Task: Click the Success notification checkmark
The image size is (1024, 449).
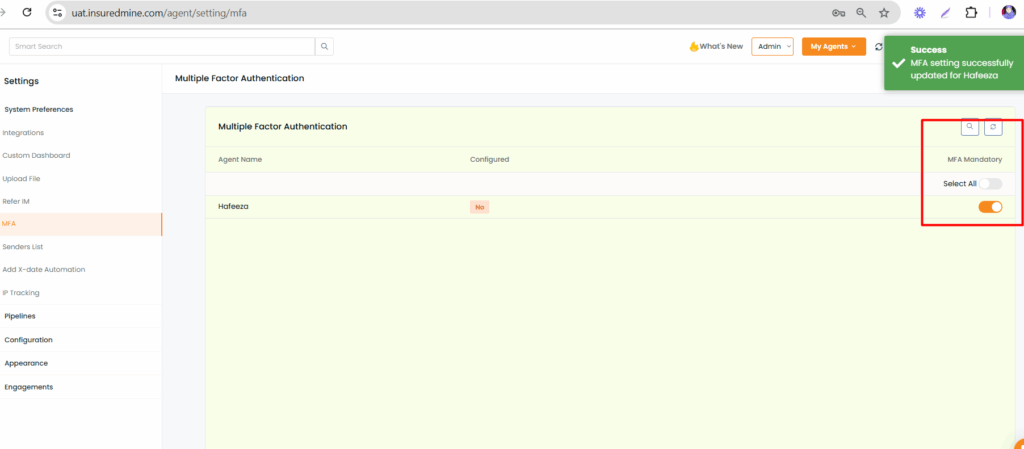Action: [x=899, y=63]
